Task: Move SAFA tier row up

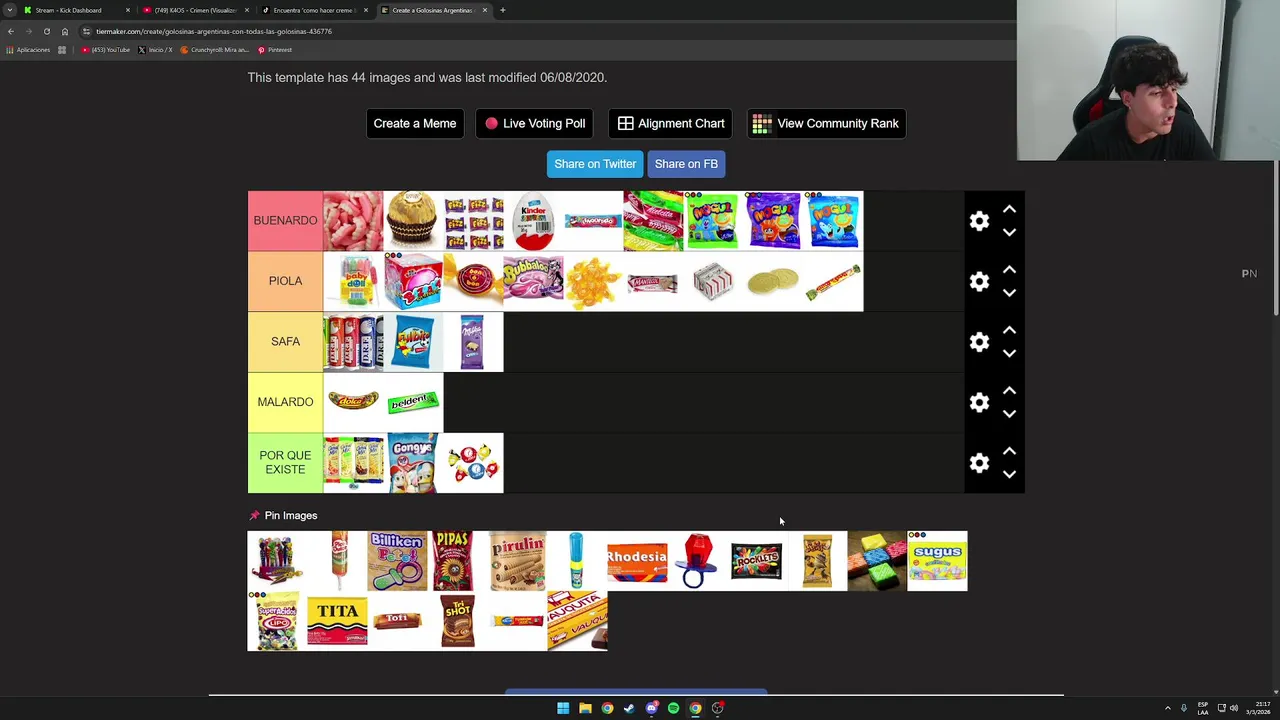Action: pos(1009,330)
